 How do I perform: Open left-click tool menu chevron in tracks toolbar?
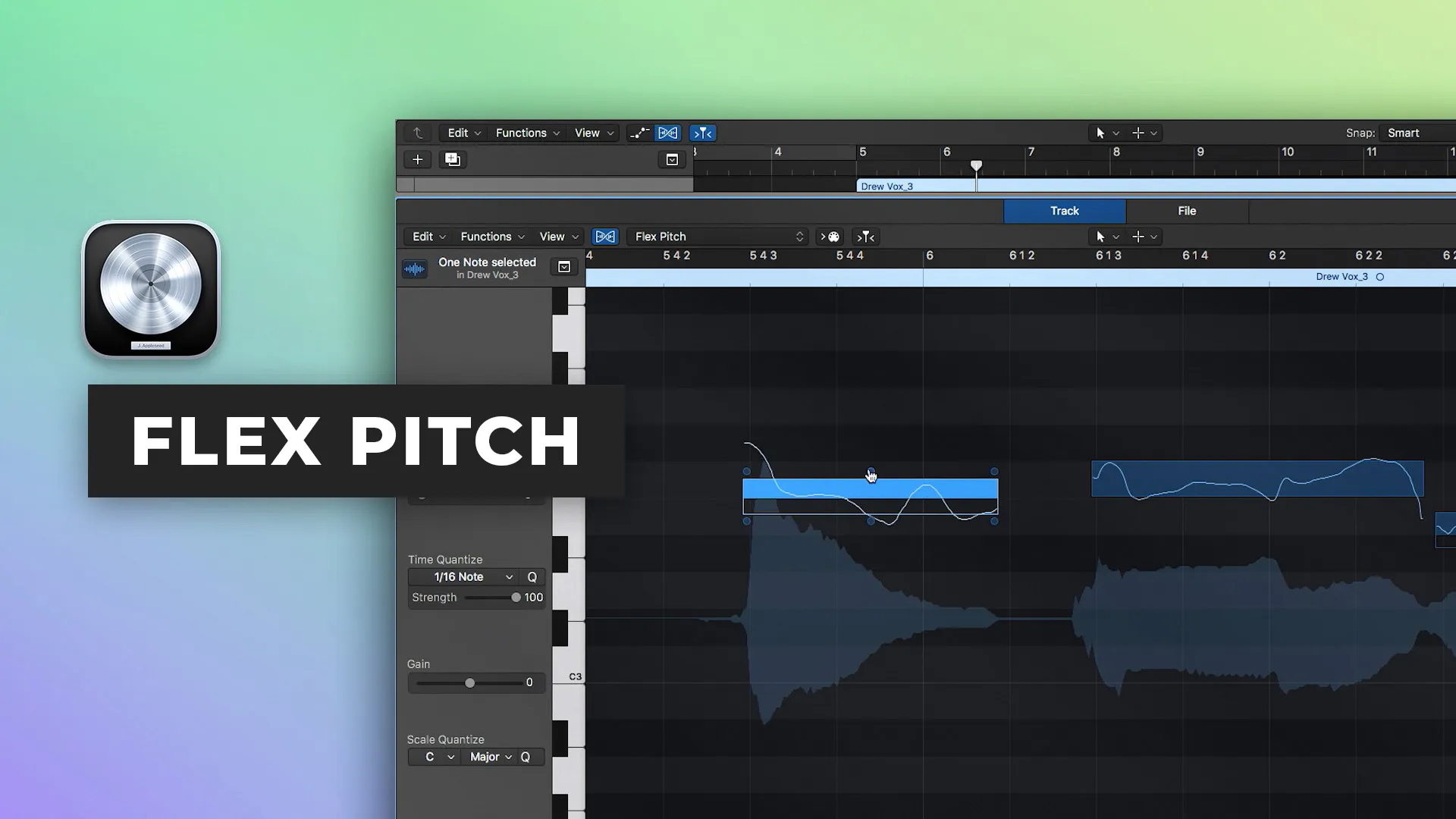pyautogui.click(x=1116, y=133)
